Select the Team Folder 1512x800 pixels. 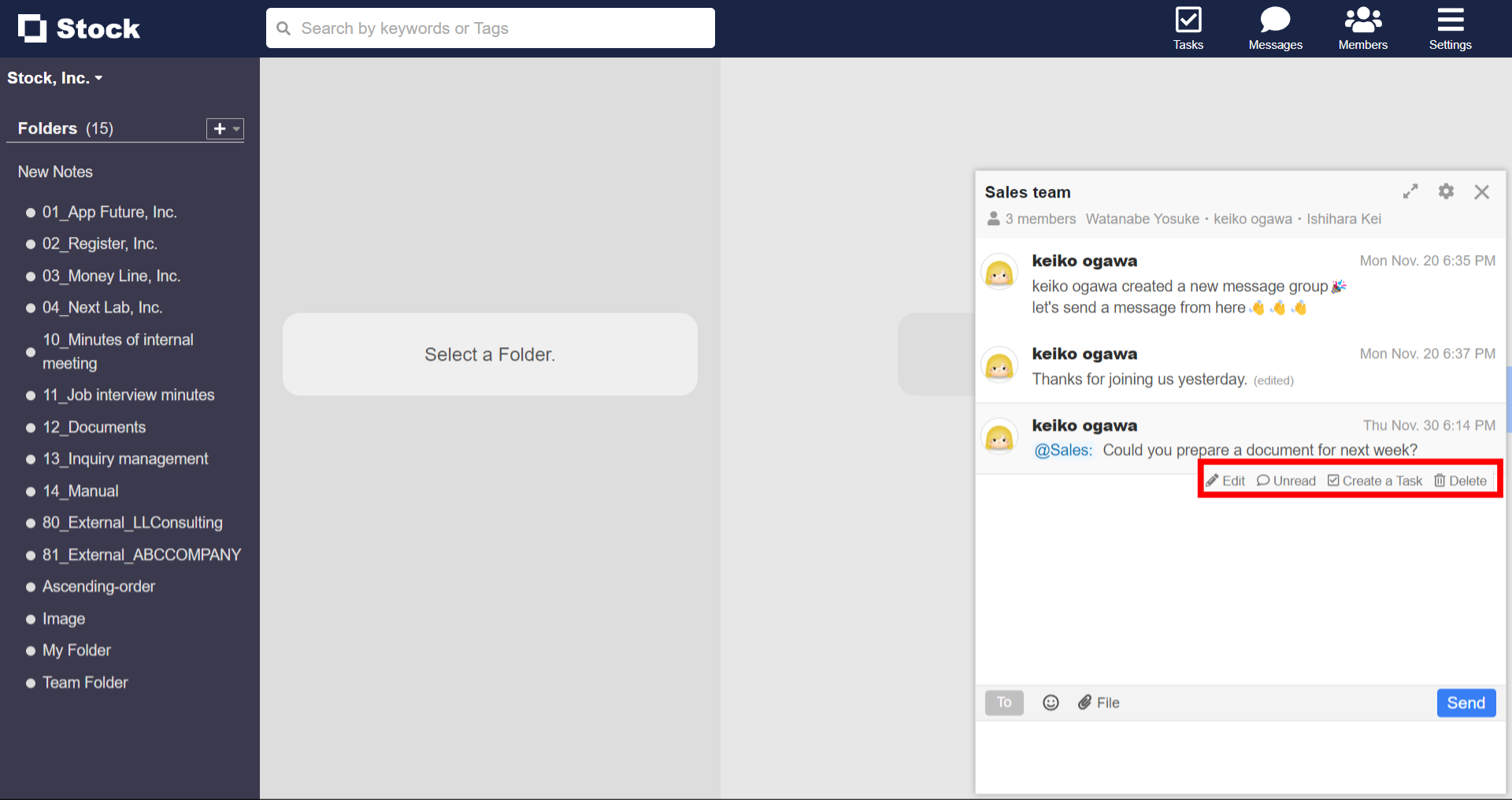coord(85,683)
